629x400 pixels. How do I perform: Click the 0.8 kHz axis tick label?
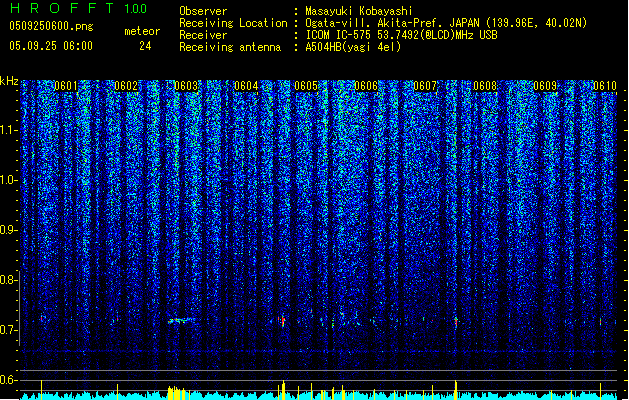[x=8, y=280]
